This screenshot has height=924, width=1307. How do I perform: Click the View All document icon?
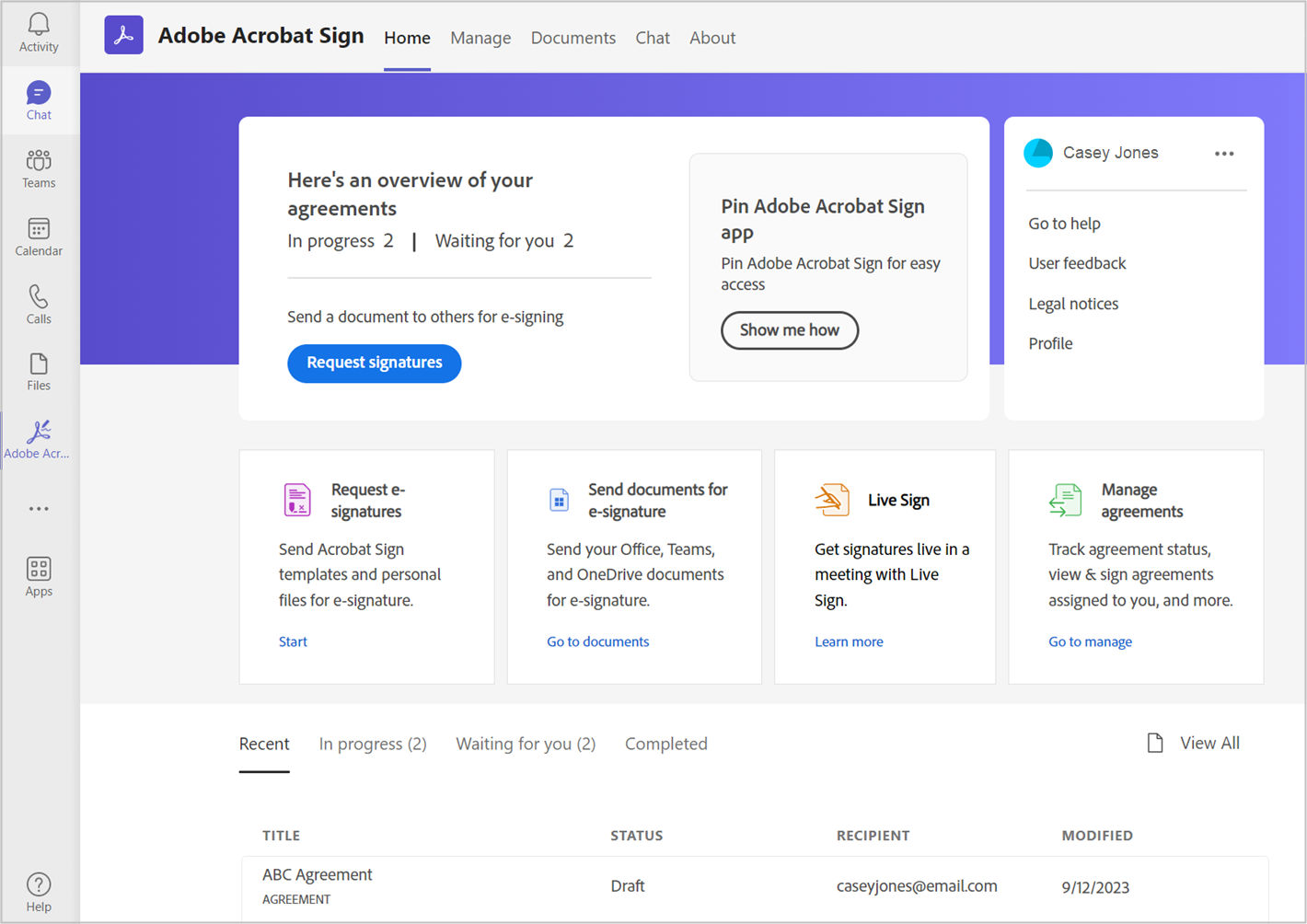coord(1155,743)
